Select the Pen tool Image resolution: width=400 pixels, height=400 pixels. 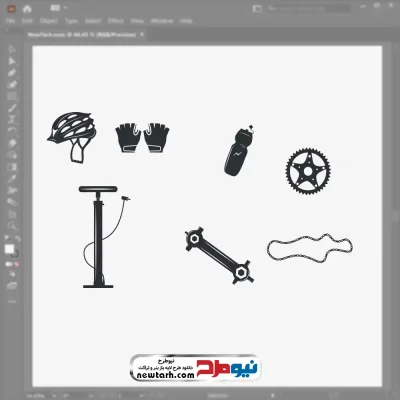pos(12,73)
